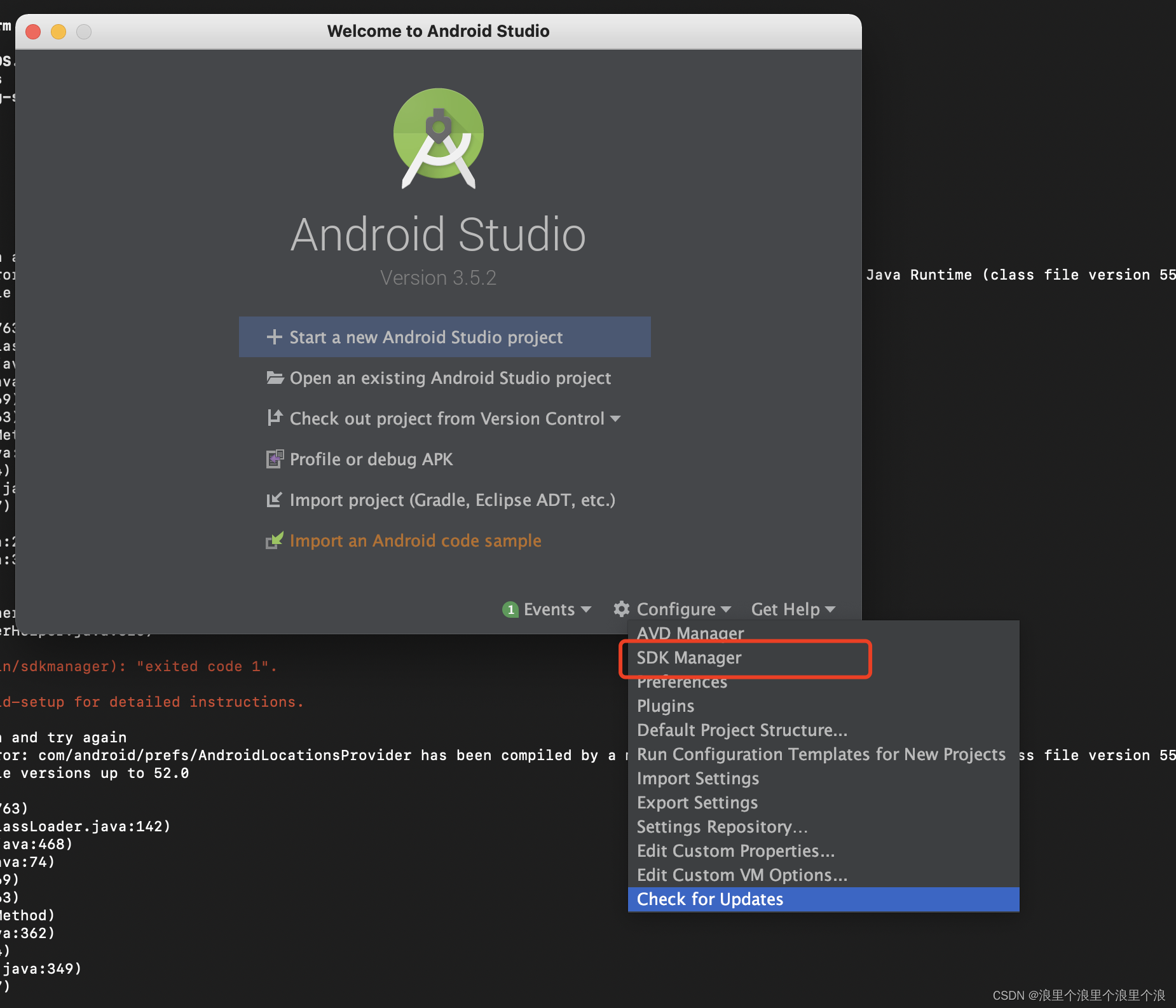Click the version control checkout icon
This screenshot has height=1008, width=1176.
(x=274, y=418)
